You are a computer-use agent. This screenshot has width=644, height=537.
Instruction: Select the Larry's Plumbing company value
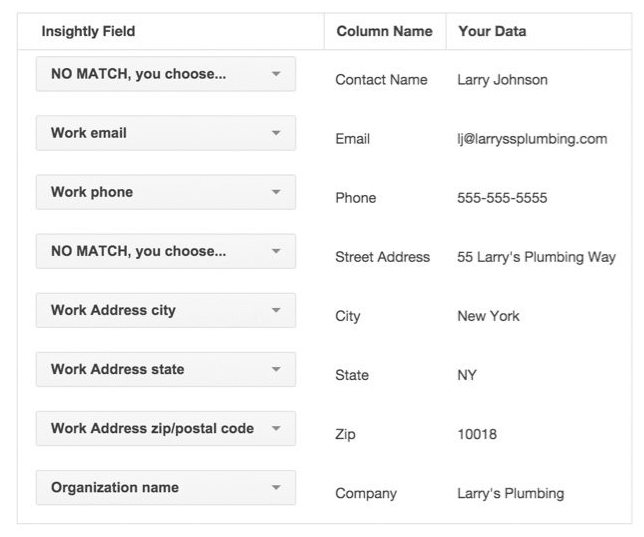click(511, 493)
